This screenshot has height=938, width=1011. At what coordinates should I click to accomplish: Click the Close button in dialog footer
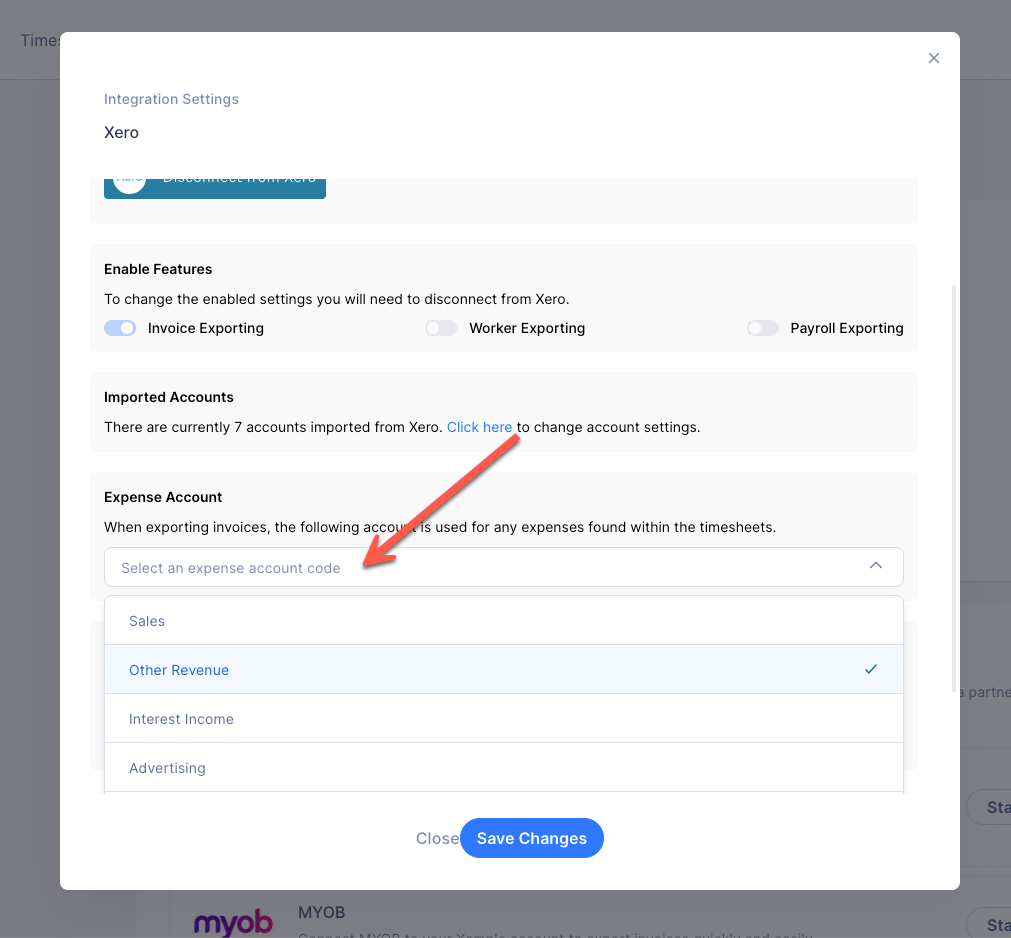437,838
